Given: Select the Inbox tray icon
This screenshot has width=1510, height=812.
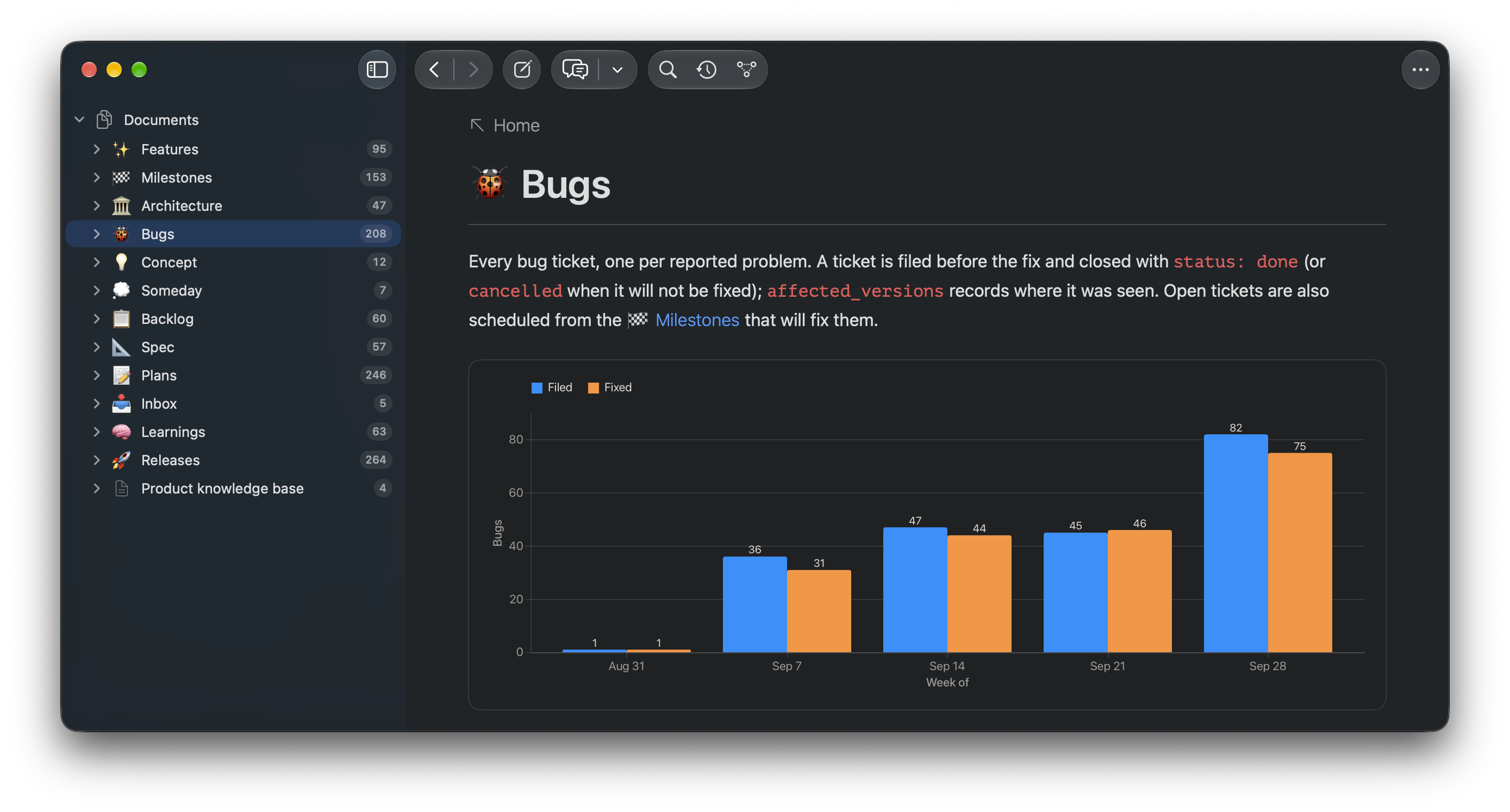Looking at the screenshot, I should point(121,403).
